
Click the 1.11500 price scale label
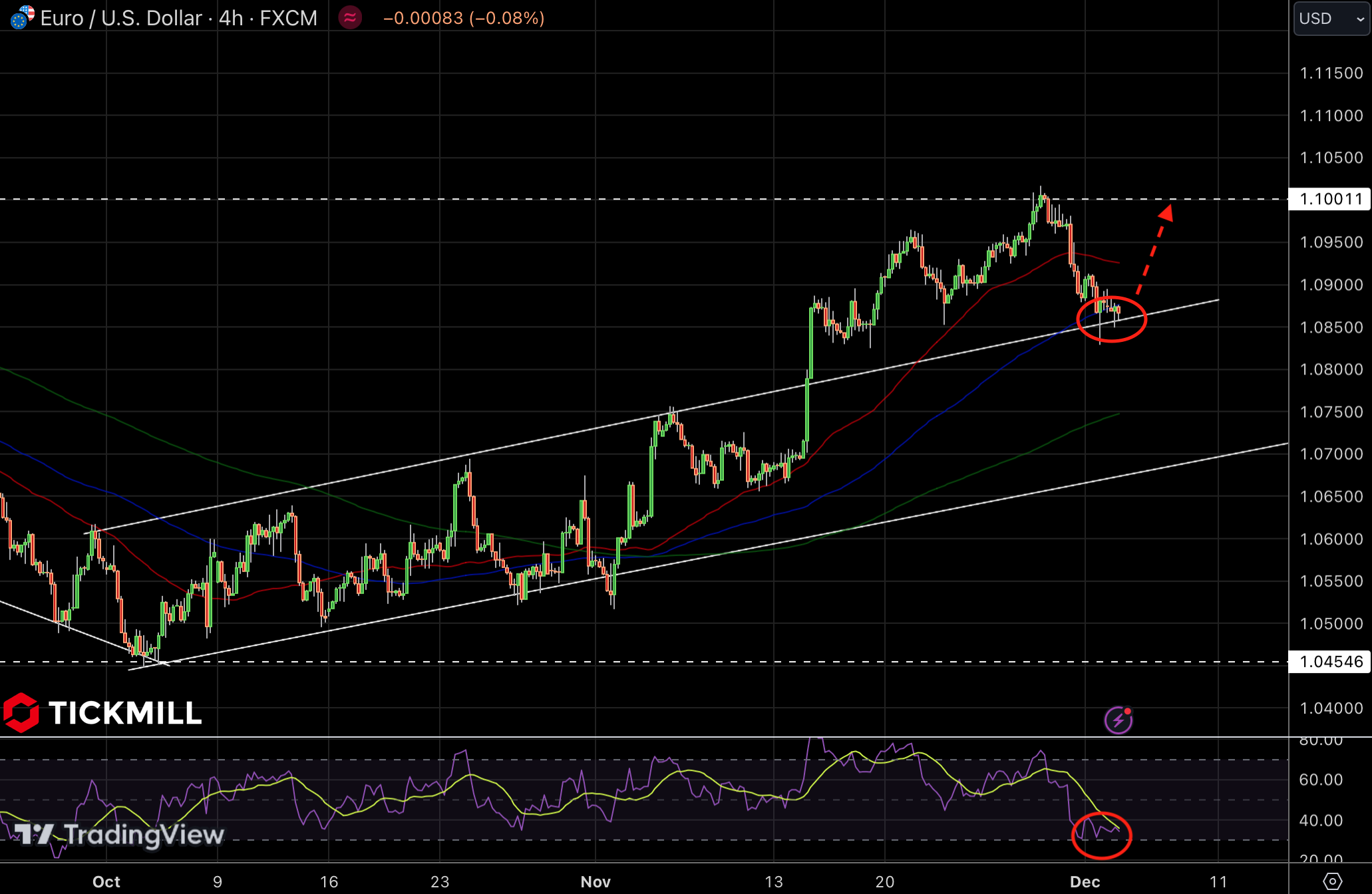coord(1331,73)
